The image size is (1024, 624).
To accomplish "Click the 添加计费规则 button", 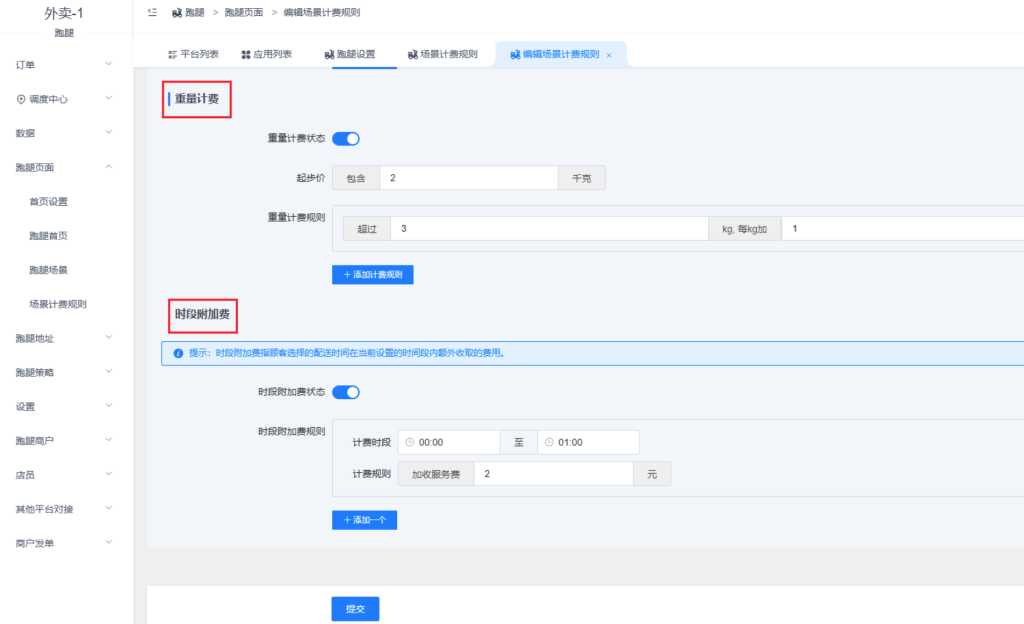I will (372, 274).
